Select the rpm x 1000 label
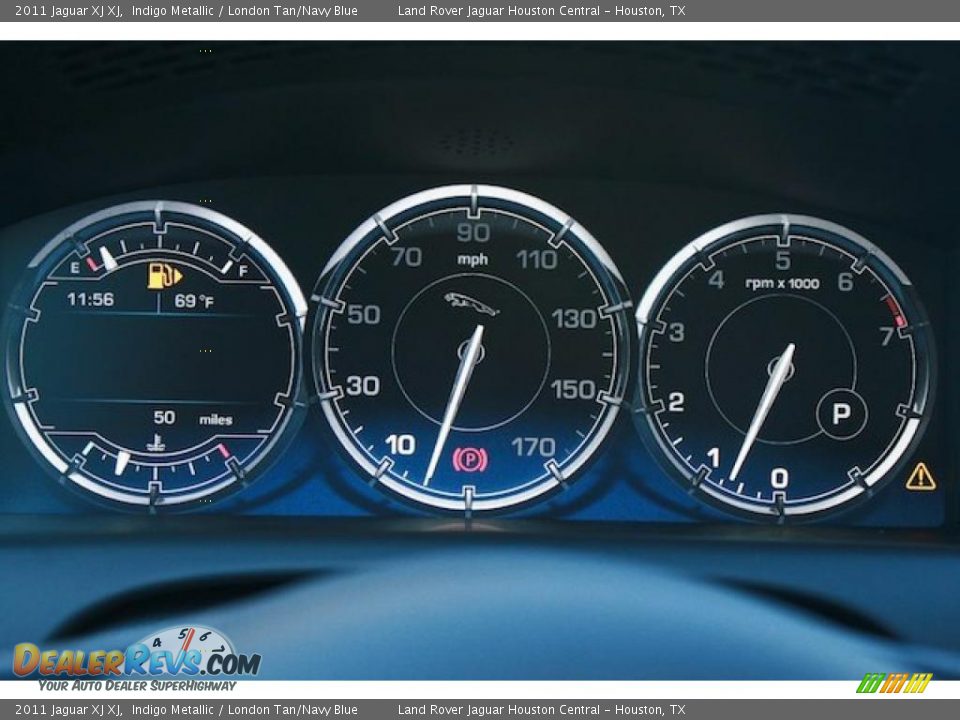Screen dimensions: 960x720 [x=783, y=281]
